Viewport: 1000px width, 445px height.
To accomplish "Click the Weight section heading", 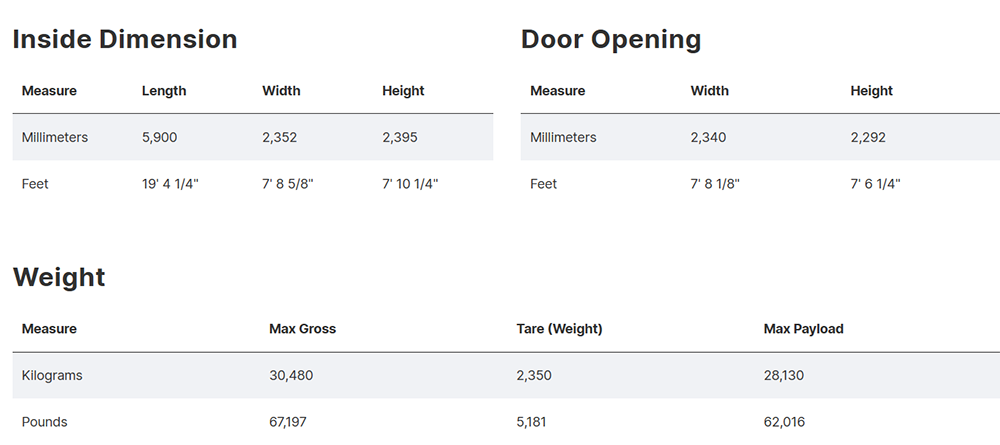I will pos(59,277).
